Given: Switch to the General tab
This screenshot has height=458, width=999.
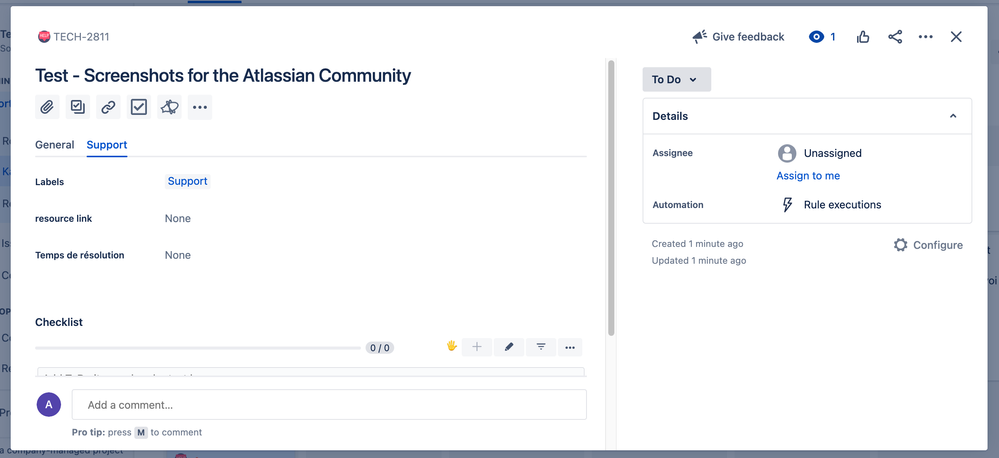Looking at the screenshot, I should tap(55, 145).
